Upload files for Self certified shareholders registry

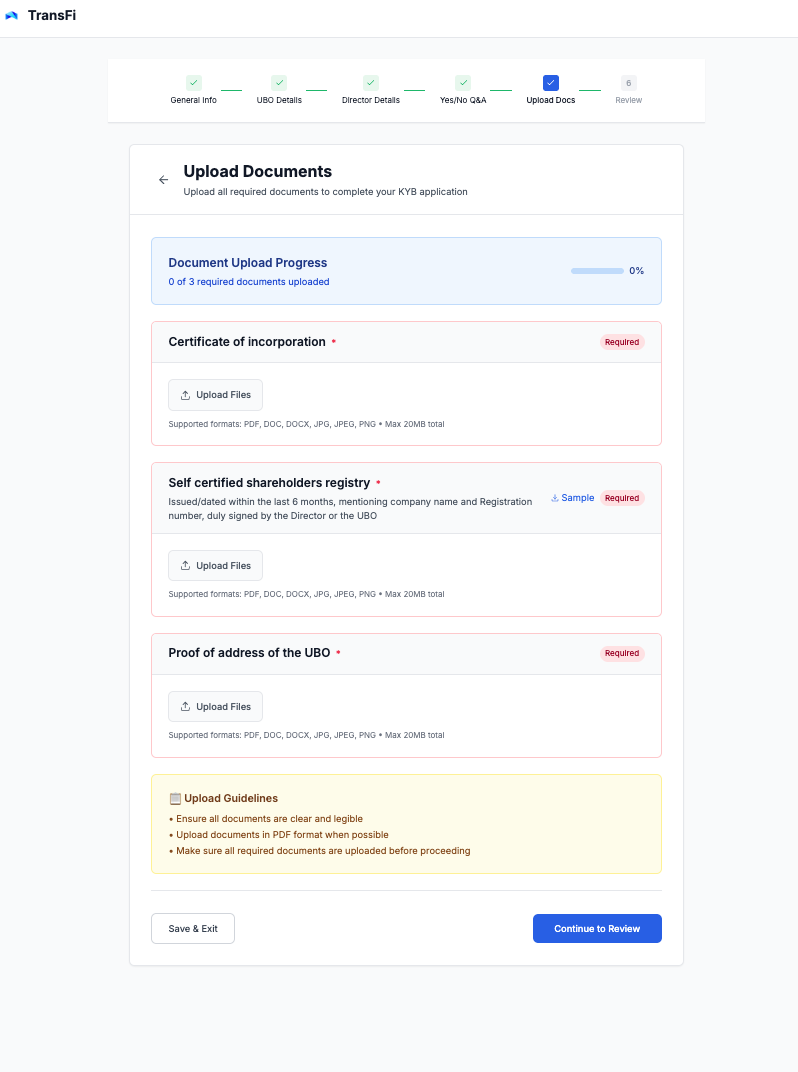(215, 566)
